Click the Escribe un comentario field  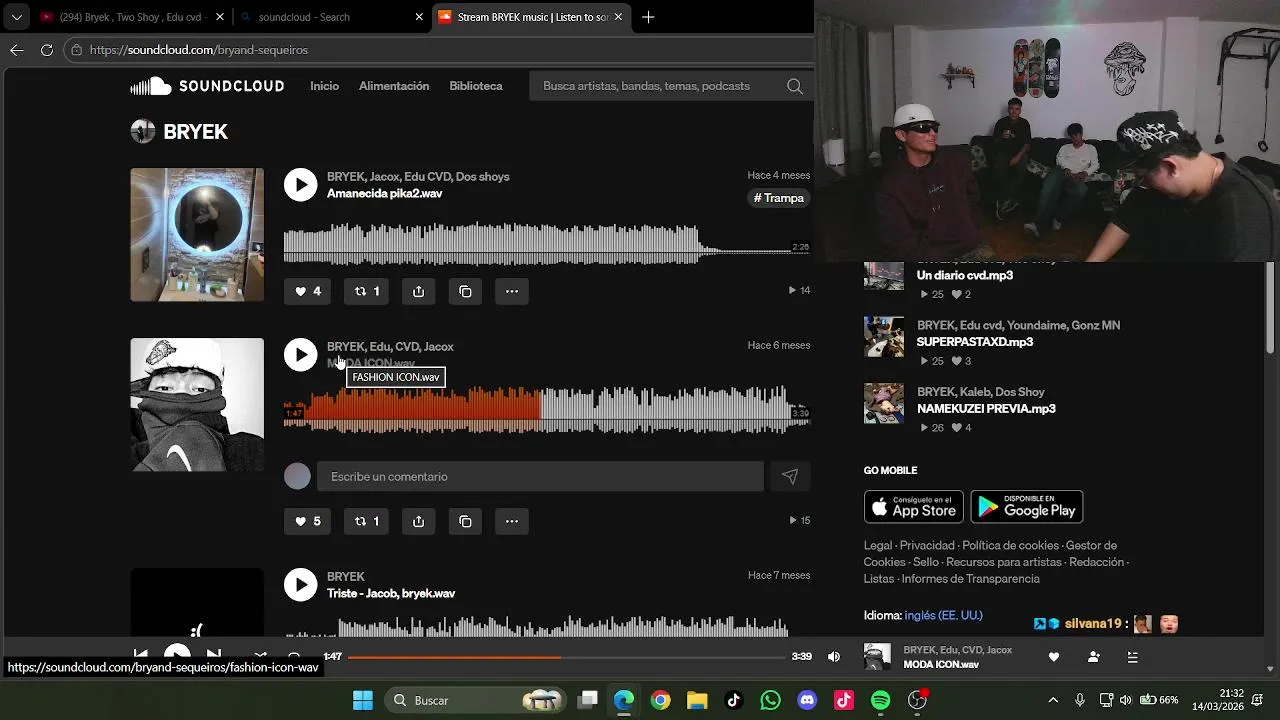point(540,477)
